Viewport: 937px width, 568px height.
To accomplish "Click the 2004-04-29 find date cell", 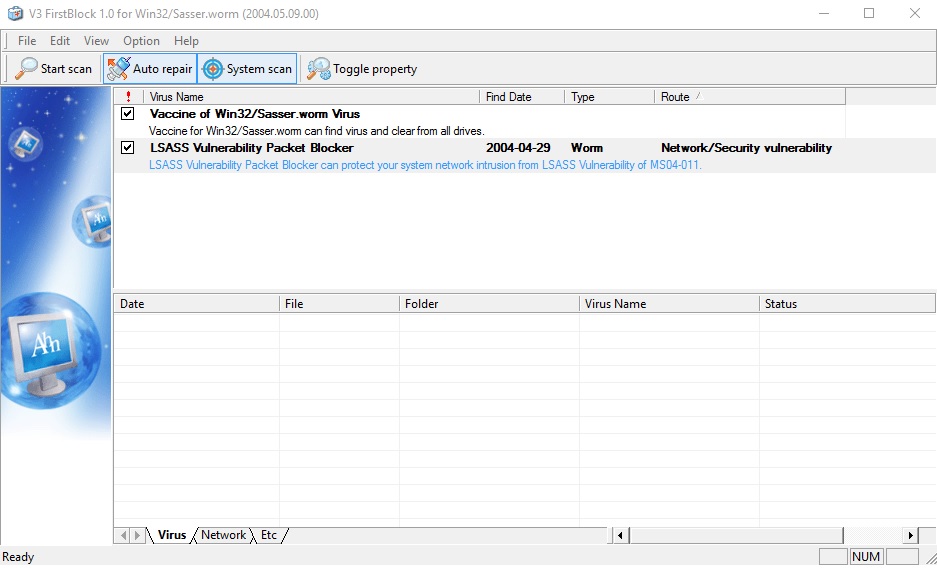I will (x=518, y=148).
